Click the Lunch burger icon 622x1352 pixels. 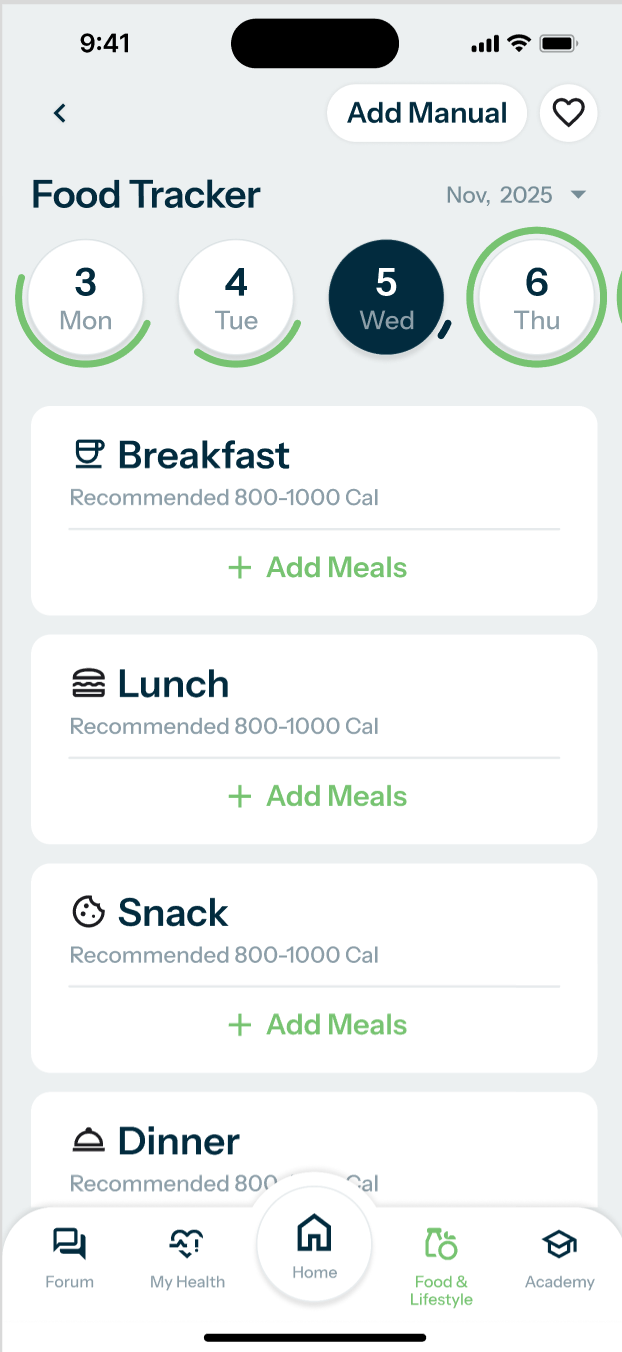coord(89,684)
